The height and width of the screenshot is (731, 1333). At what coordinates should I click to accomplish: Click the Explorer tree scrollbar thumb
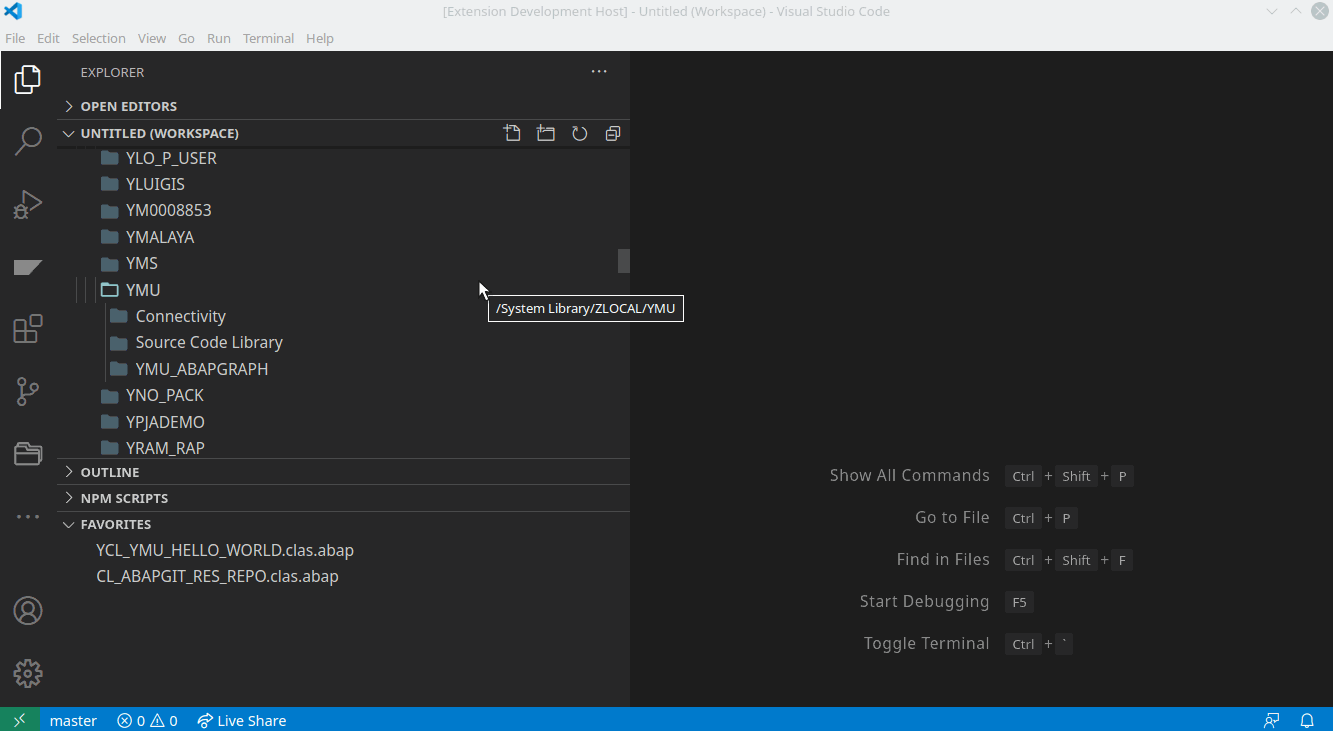624,261
